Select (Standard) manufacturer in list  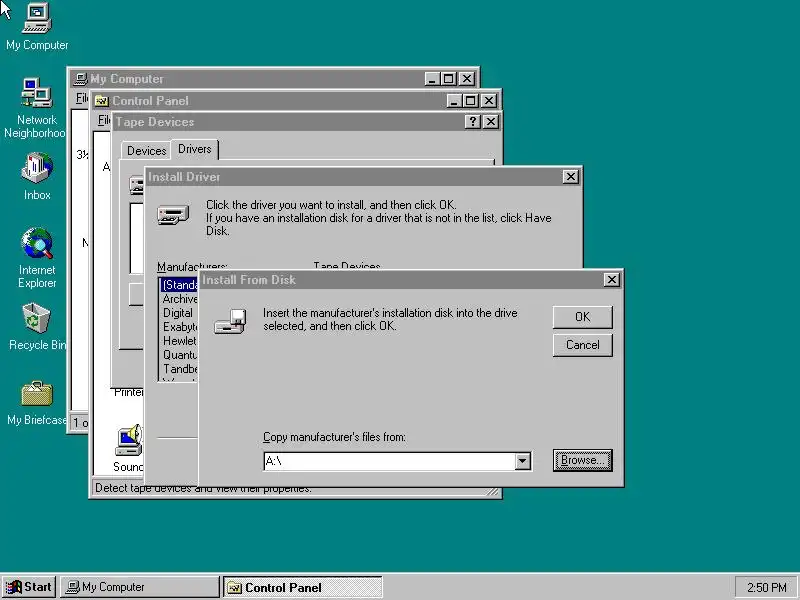click(179, 285)
